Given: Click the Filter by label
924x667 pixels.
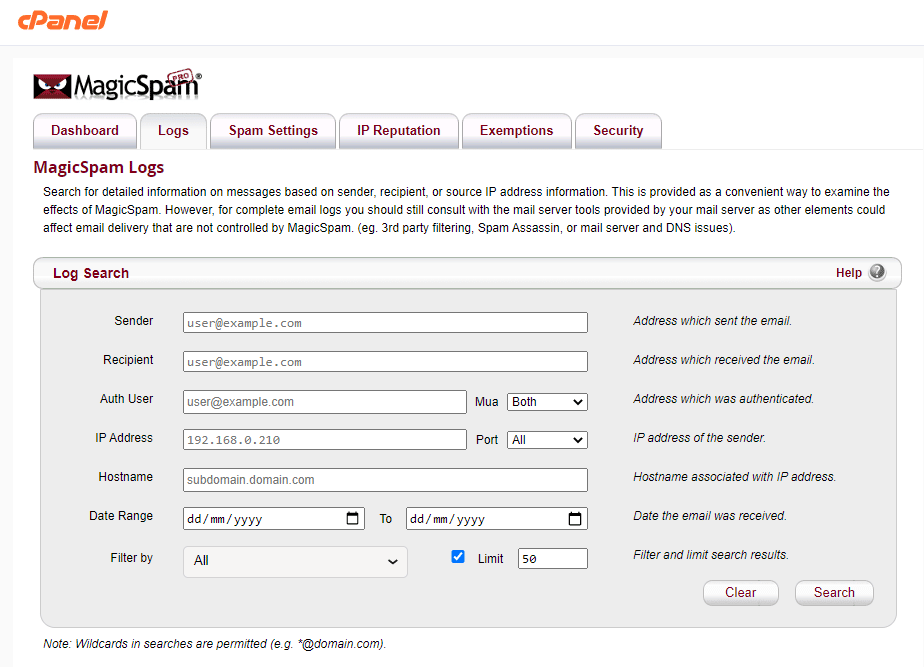Looking at the screenshot, I should [x=131, y=557].
